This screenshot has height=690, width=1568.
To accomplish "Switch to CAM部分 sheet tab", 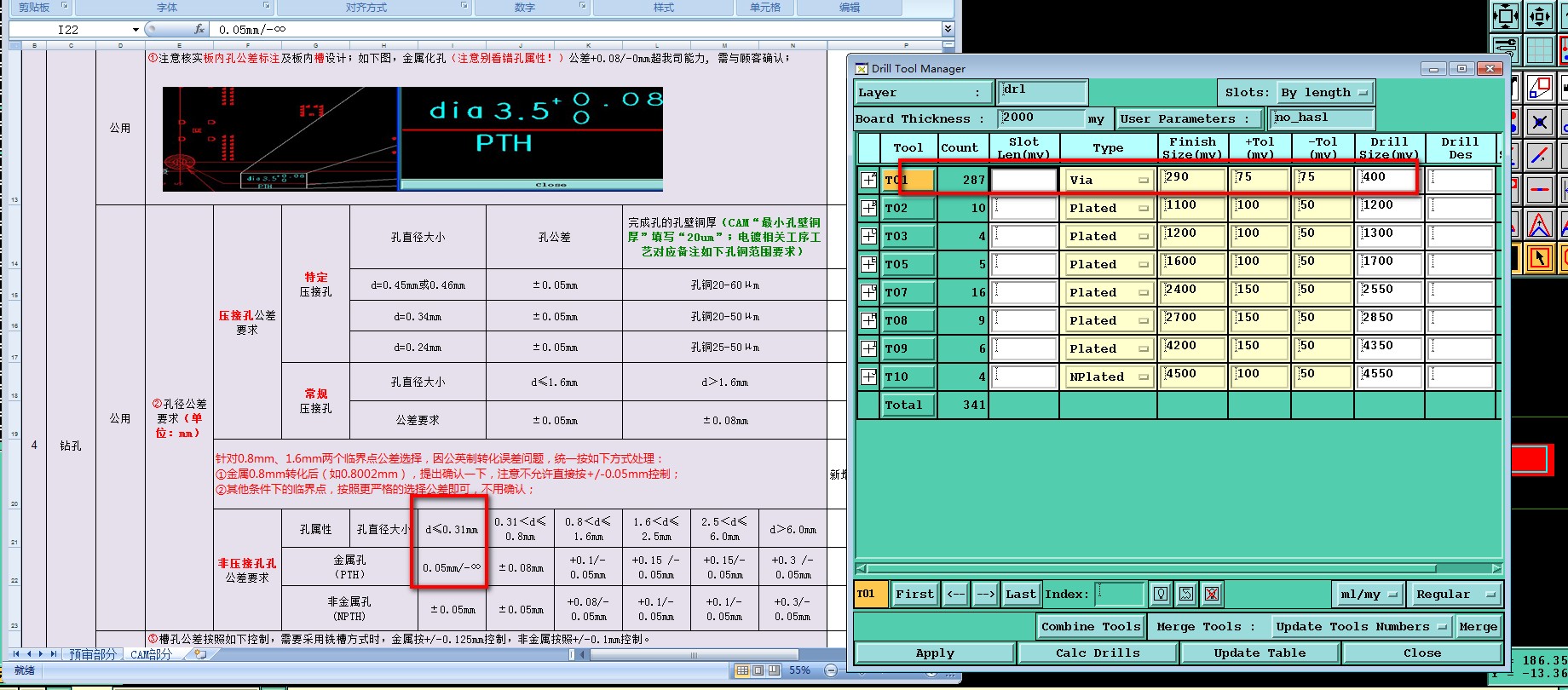I will point(152,654).
